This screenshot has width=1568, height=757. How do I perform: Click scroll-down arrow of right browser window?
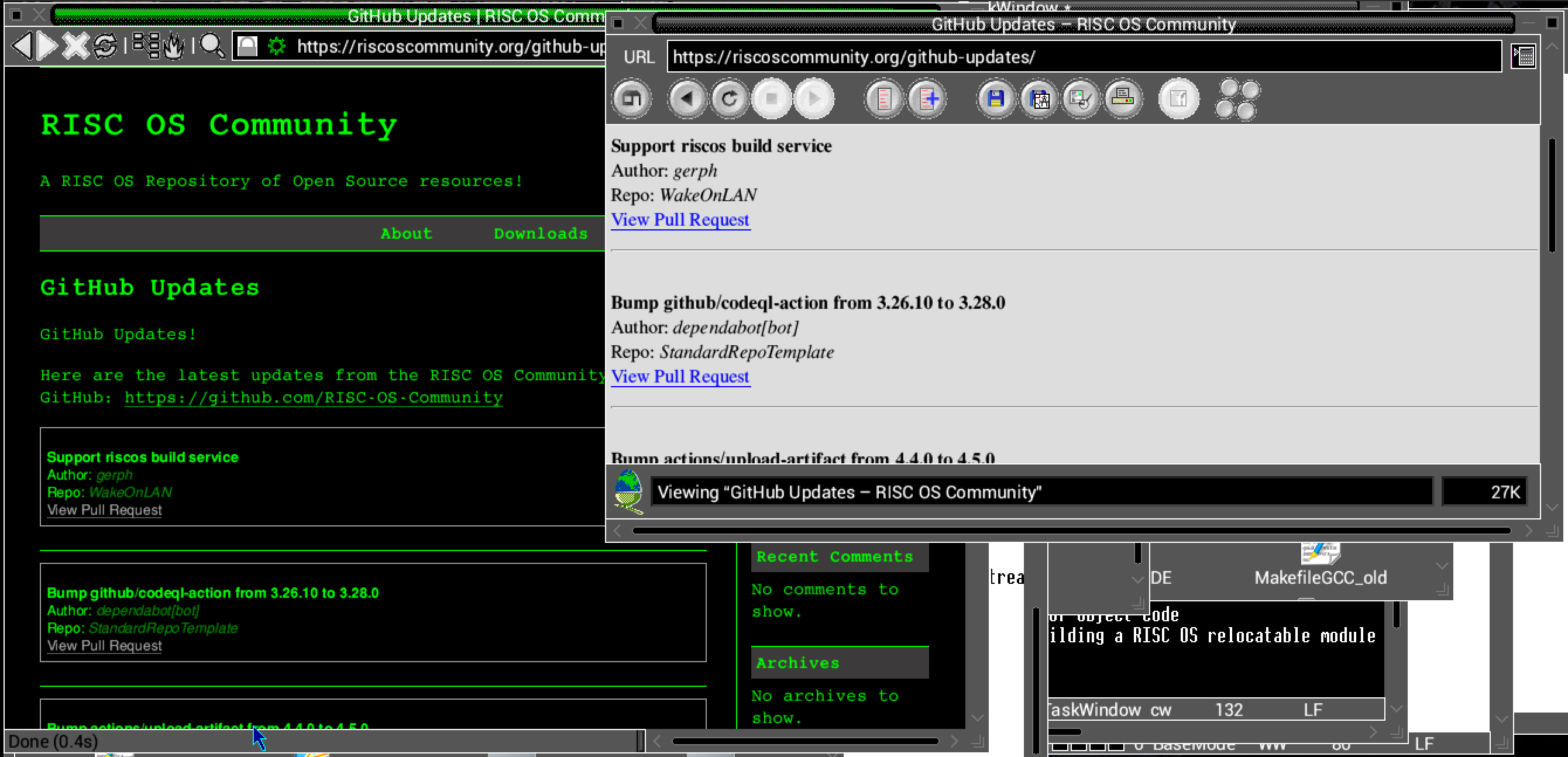pyautogui.click(x=1552, y=507)
